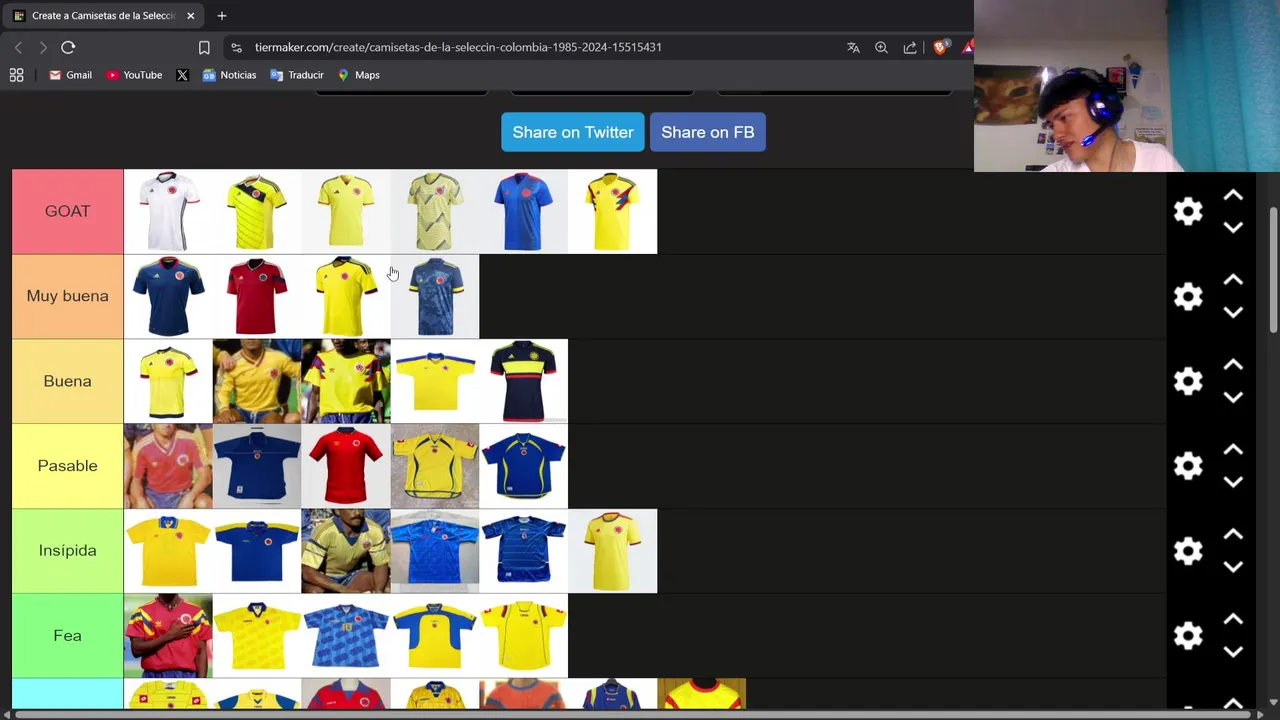Open apps grid in bookmarks bar
The image size is (1280, 720).
pos(16,75)
